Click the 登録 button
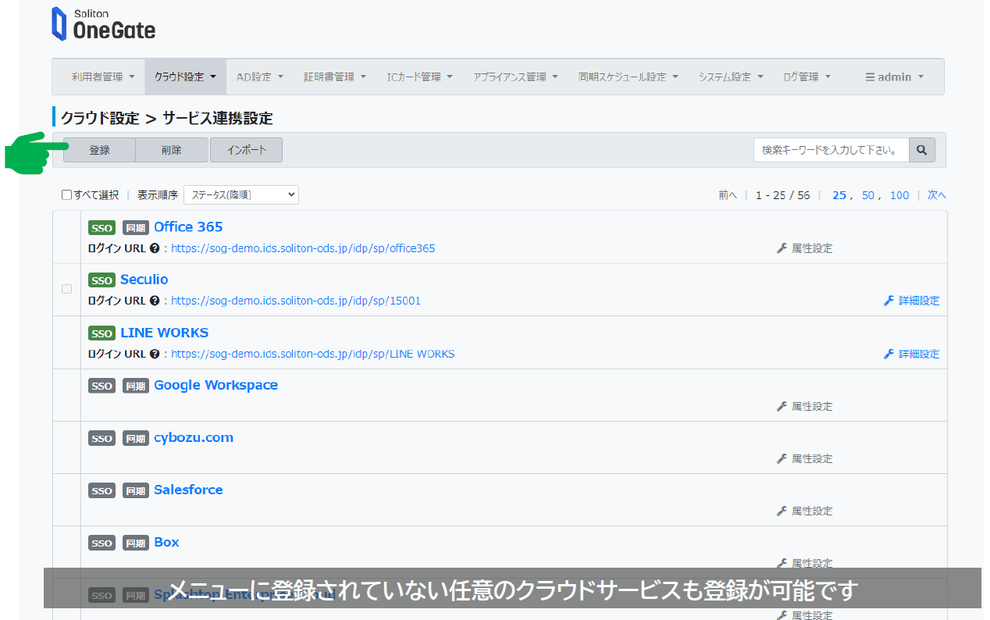Screen dimensions: 990x620 100,150
